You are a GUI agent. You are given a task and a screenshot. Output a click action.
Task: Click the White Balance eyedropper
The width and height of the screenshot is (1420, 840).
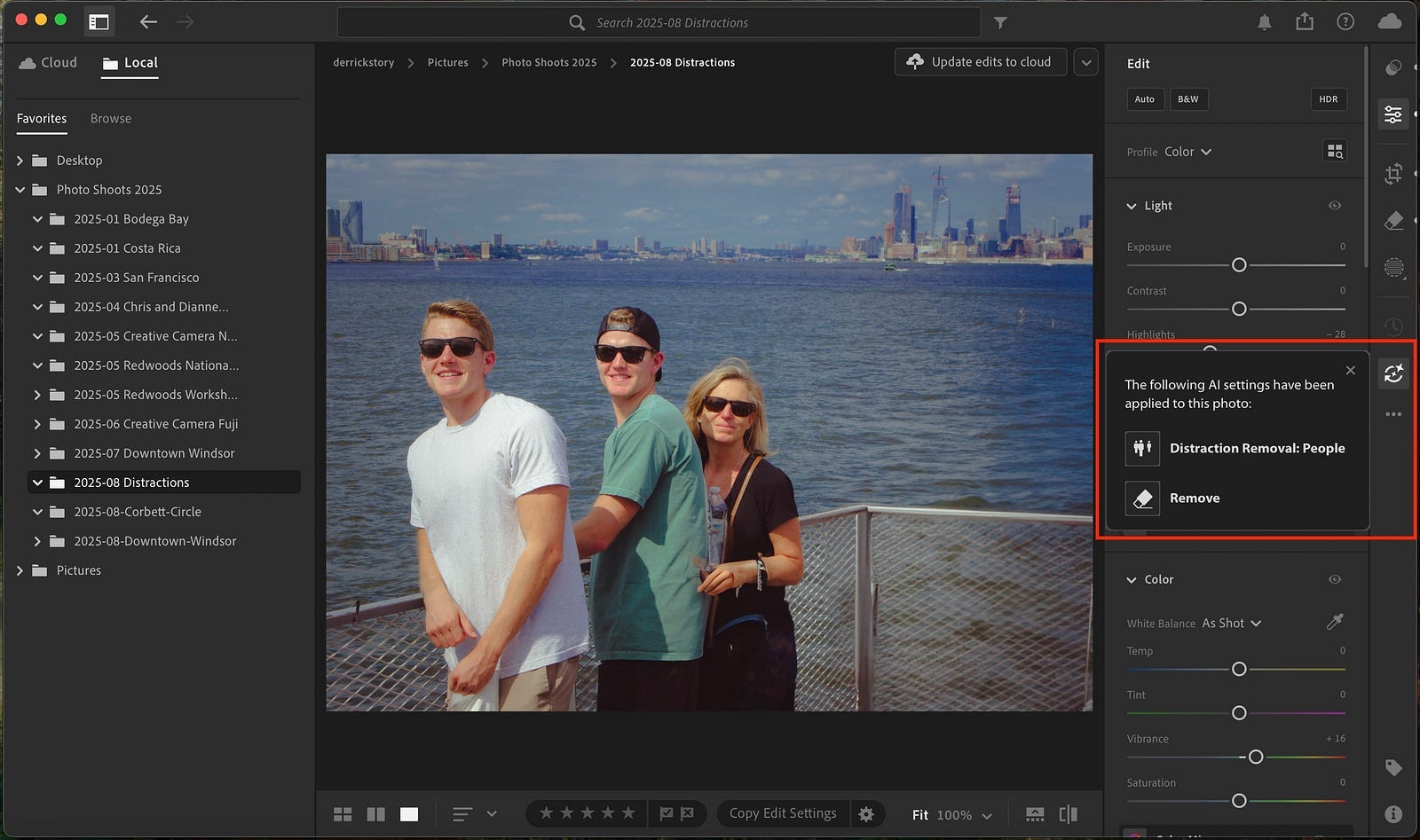[1334, 623]
